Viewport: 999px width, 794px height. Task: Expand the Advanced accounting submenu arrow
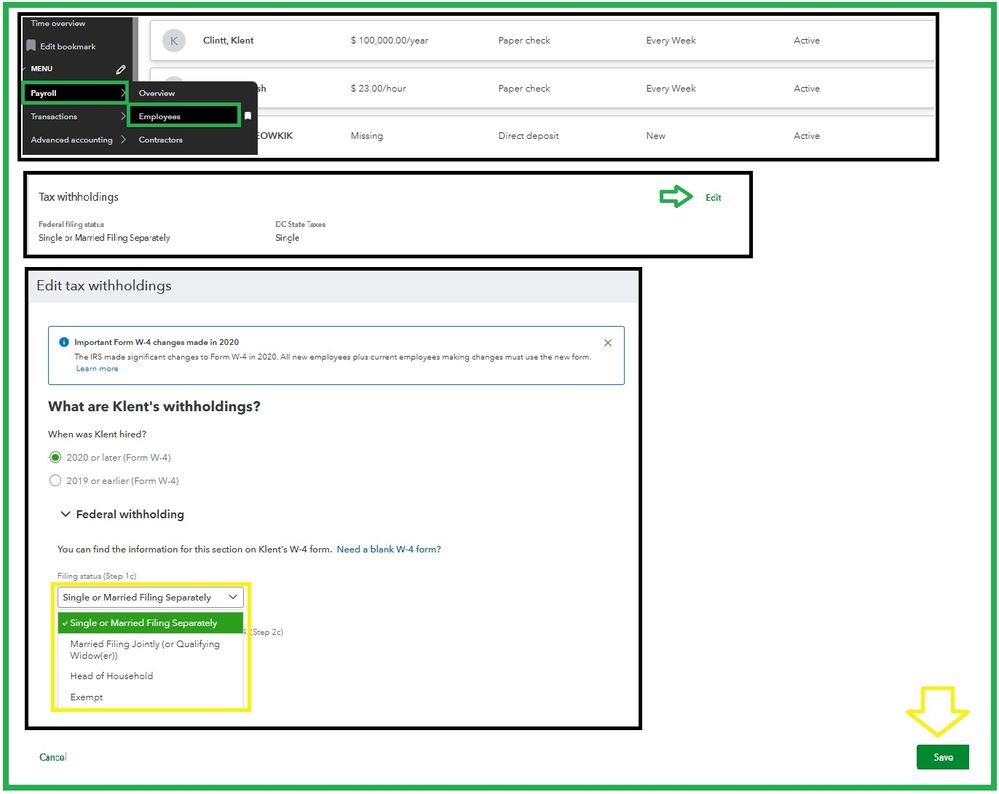122,140
